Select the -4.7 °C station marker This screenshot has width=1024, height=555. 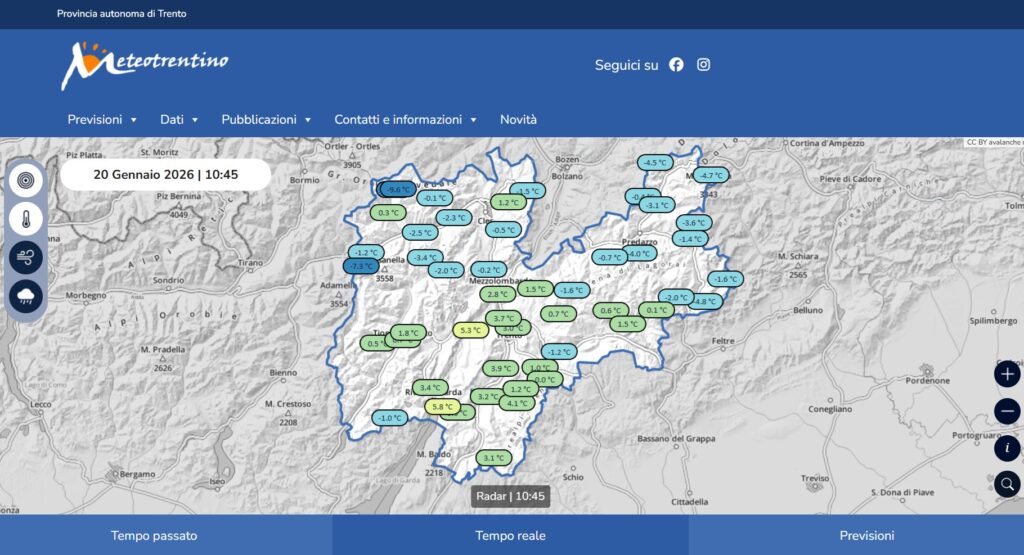[x=711, y=175]
